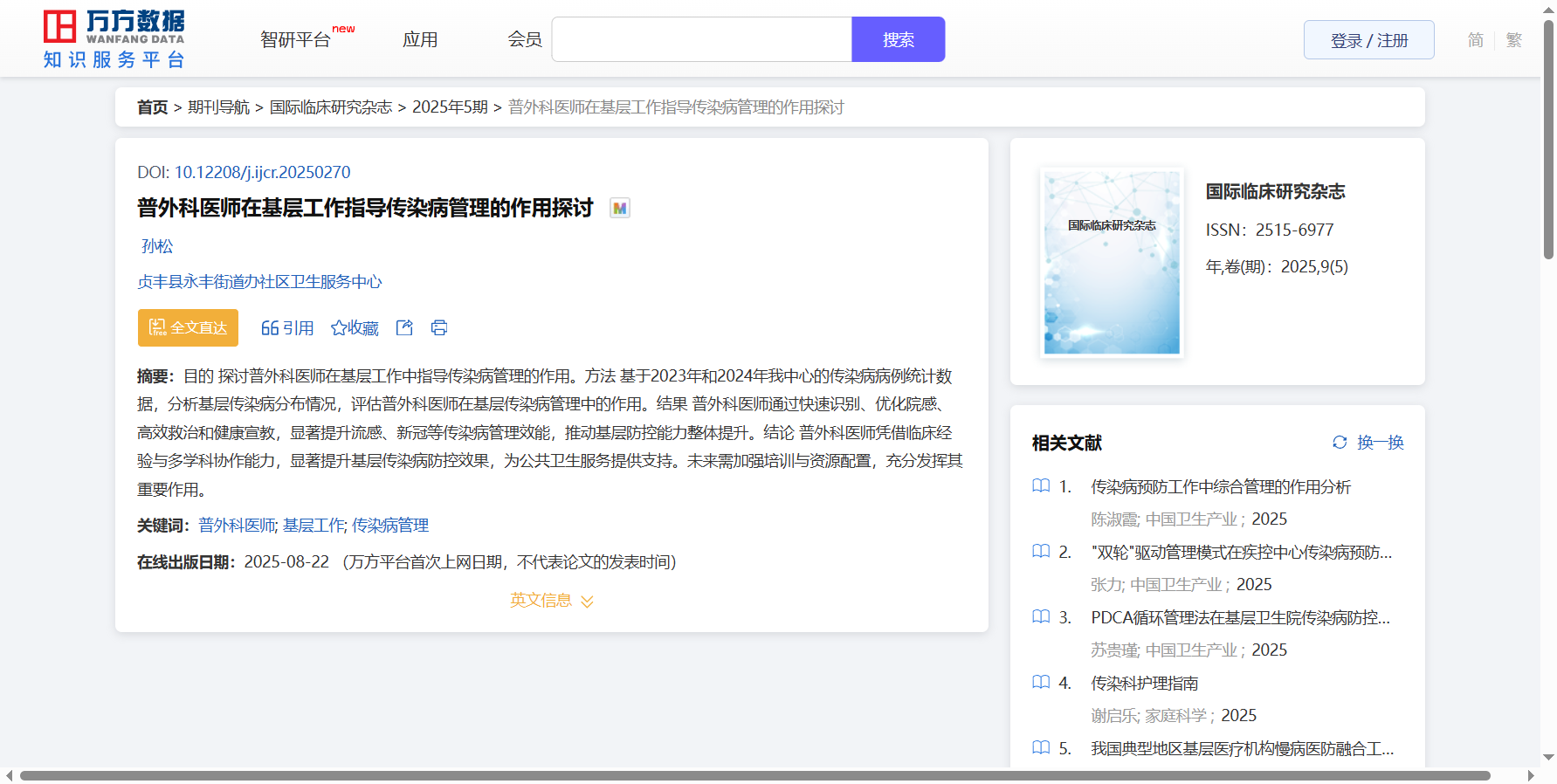The width and height of the screenshot is (1557, 784).
Task: Click the book icon for related article 1
Action: (1041, 486)
